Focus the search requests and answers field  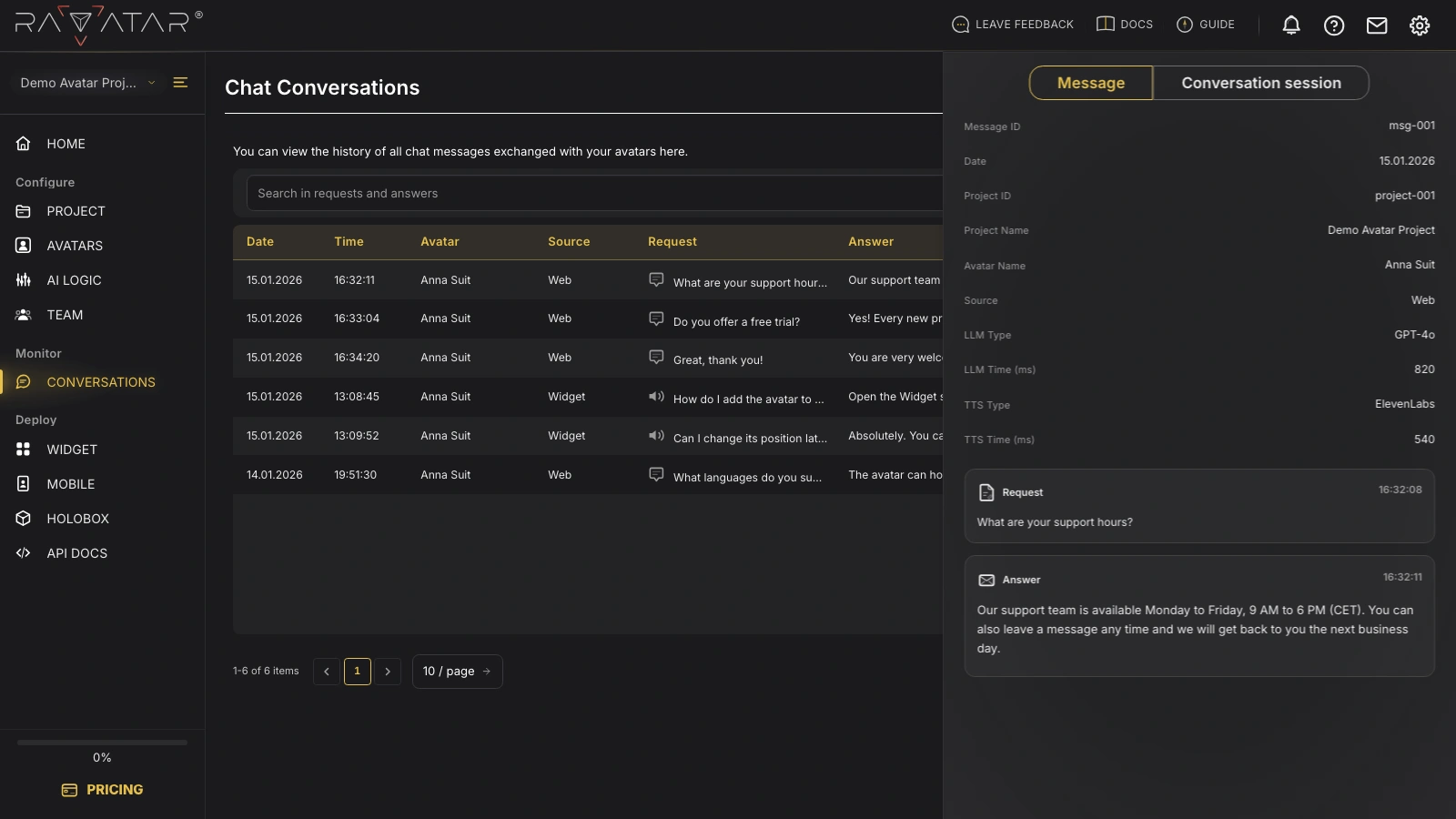coord(595,193)
